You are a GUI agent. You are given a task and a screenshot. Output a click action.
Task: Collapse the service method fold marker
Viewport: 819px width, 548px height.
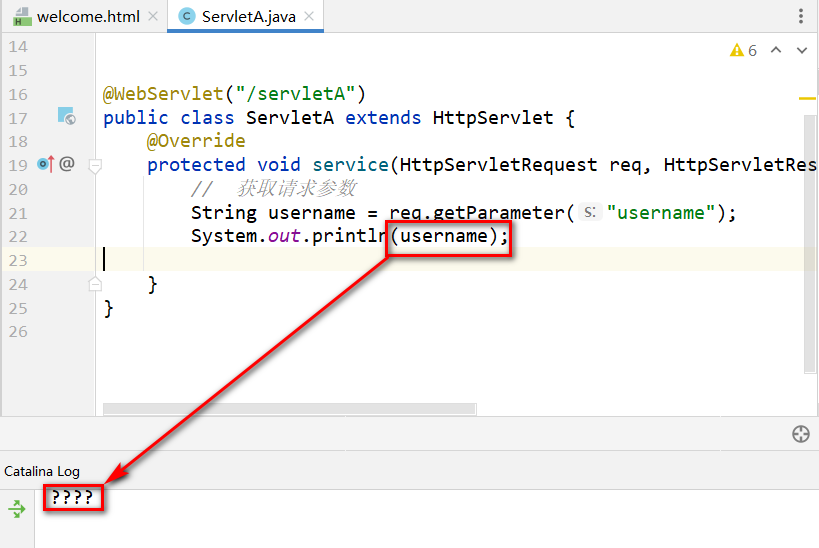tap(95, 165)
